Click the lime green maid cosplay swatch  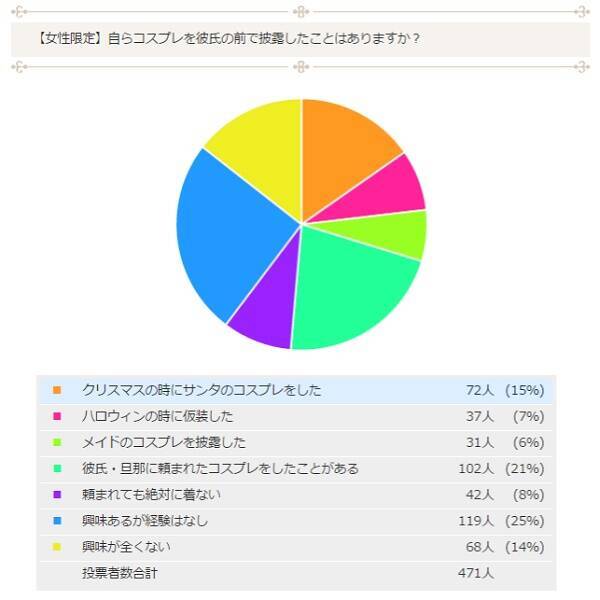click(x=57, y=442)
